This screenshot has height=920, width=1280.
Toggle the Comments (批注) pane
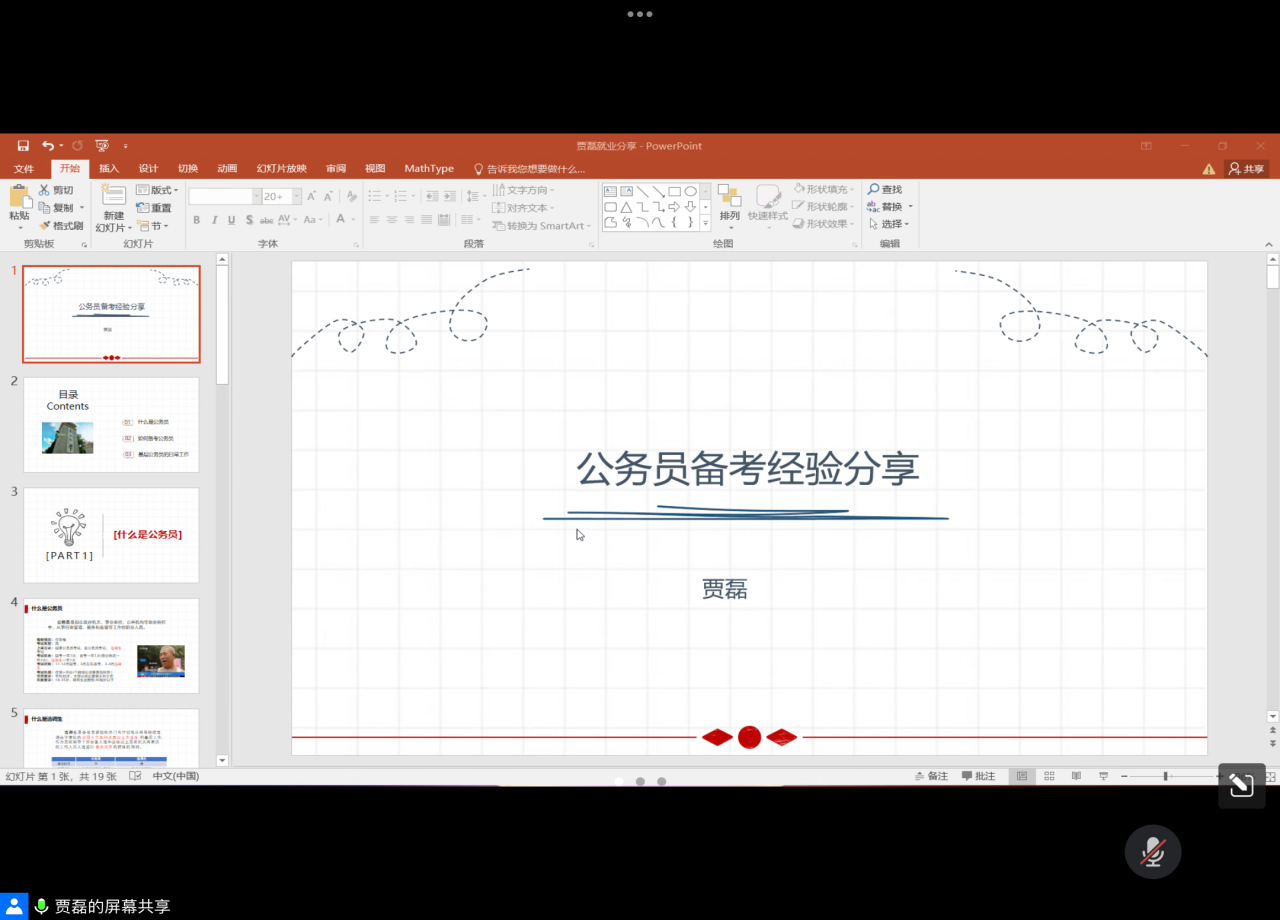point(978,776)
